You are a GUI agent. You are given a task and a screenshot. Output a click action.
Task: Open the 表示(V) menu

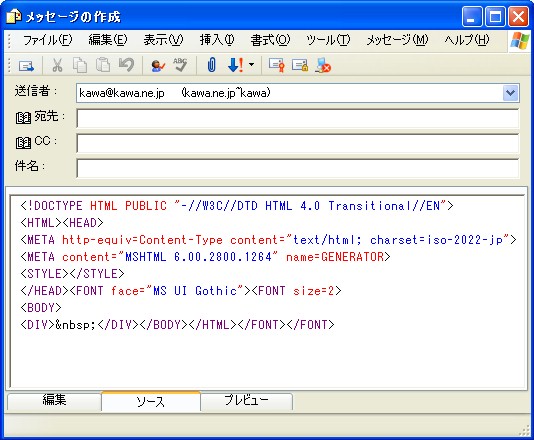tap(163, 40)
